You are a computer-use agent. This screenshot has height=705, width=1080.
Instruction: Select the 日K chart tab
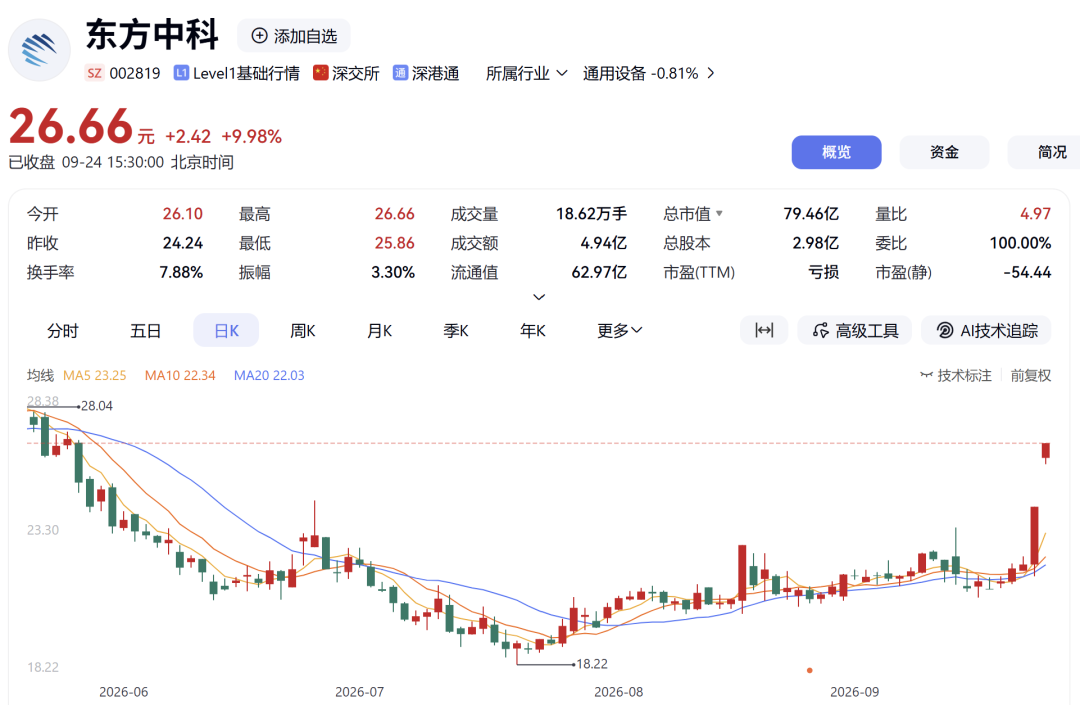[x=226, y=330]
